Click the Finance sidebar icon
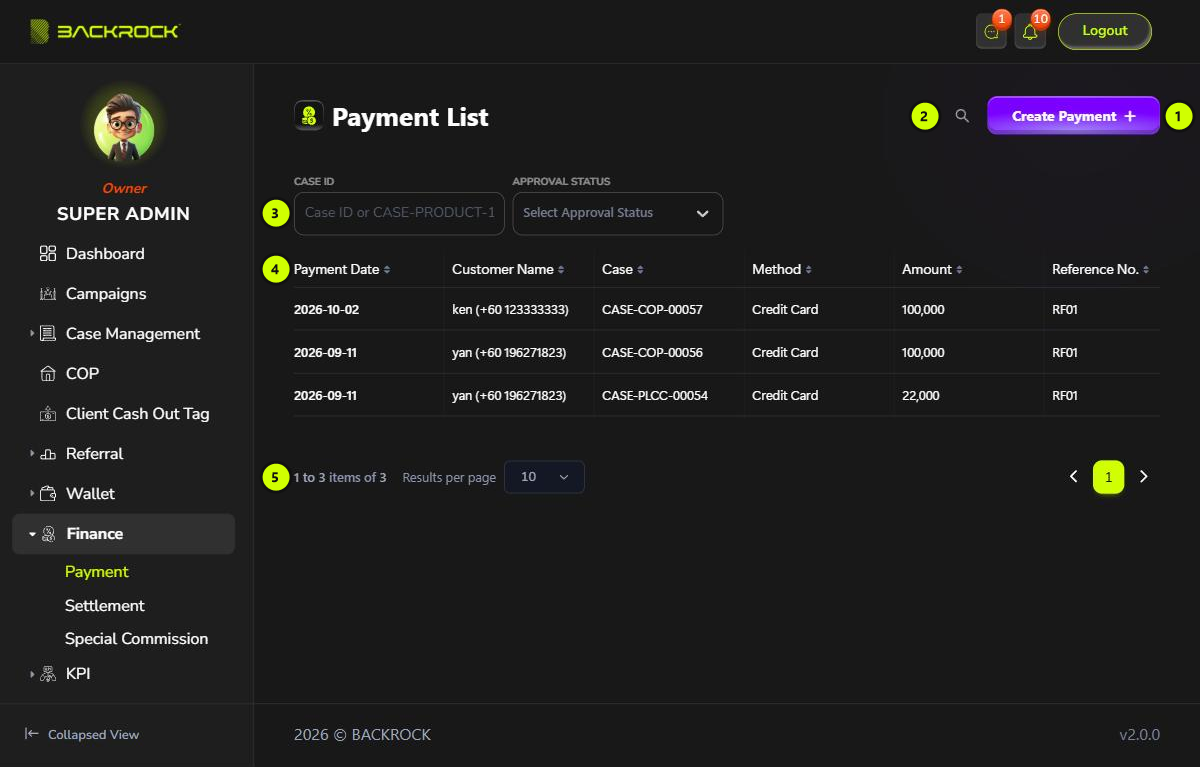The height and width of the screenshot is (767, 1200). pos(48,534)
